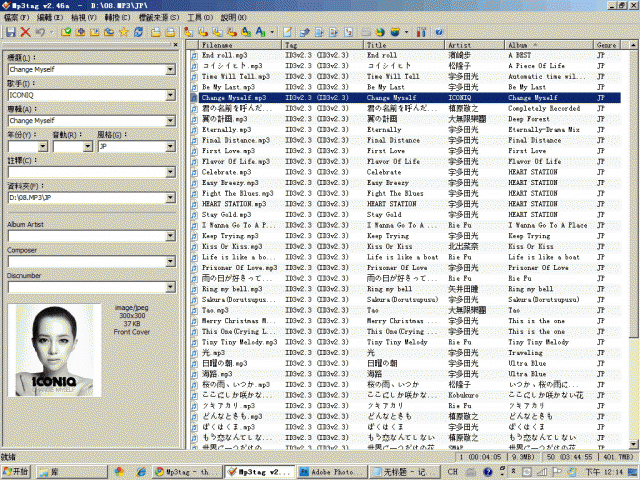Expand the 風格 (genre) JP dropdown
This screenshot has height=480, width=640.
click(170, 146)
